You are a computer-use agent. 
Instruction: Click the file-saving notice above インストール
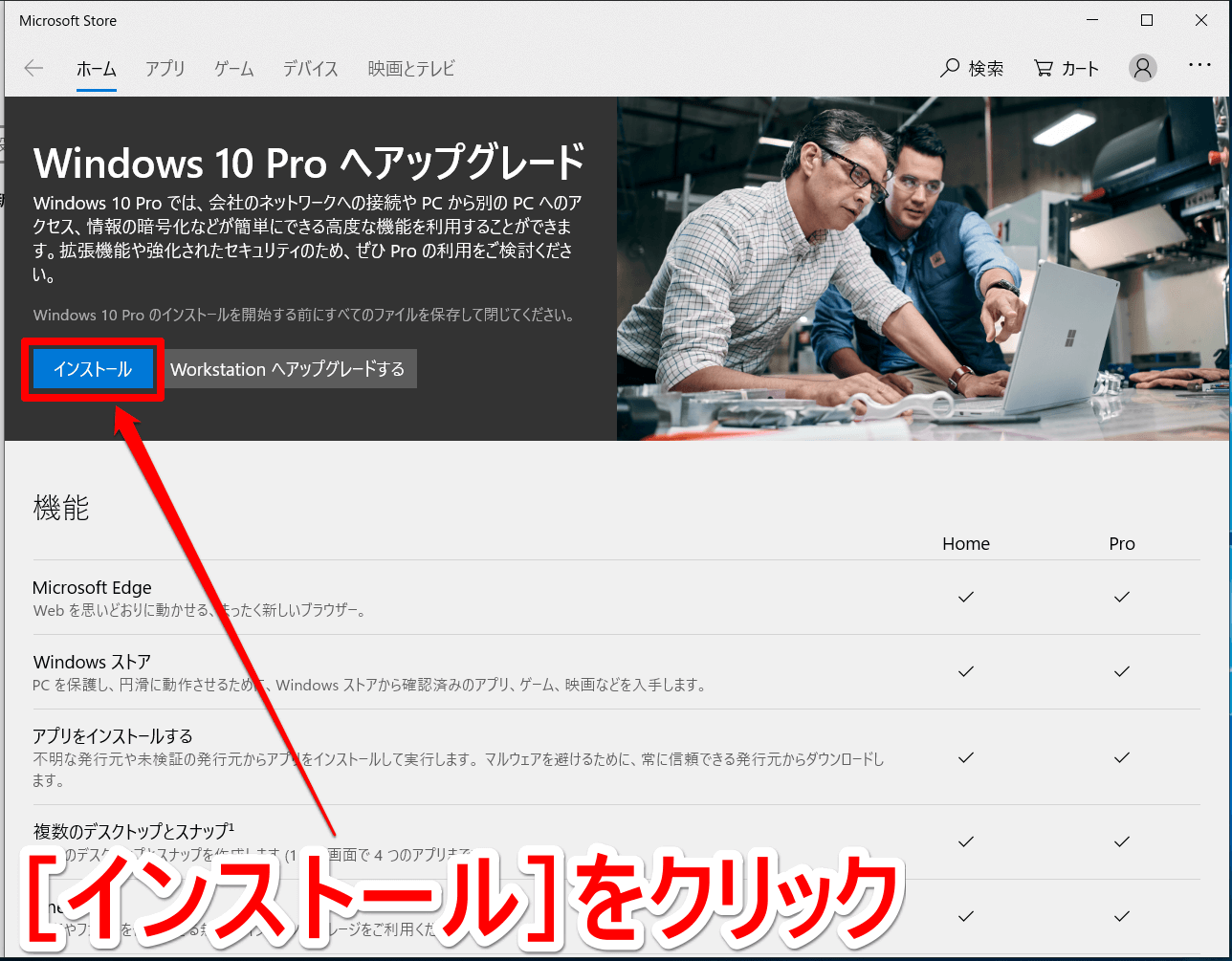click(304, 315)
